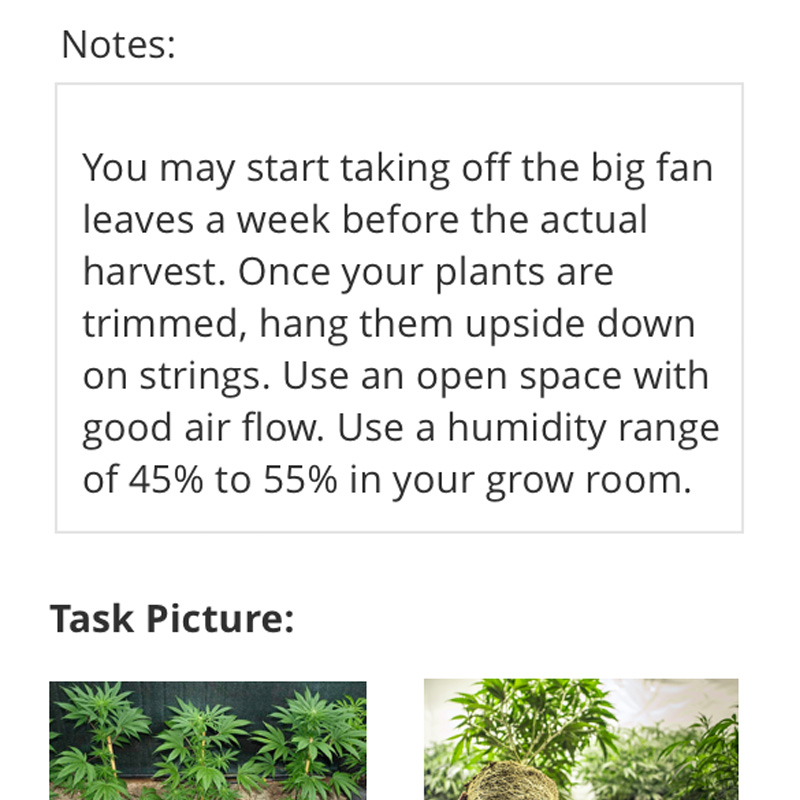Click the word 'humidity' in the notes
Screen dimensions: 800x800
[527, 428]
